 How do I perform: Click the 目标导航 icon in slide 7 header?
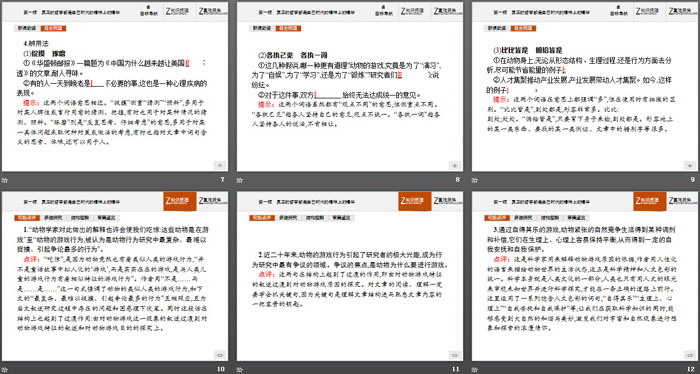point(148,11)
